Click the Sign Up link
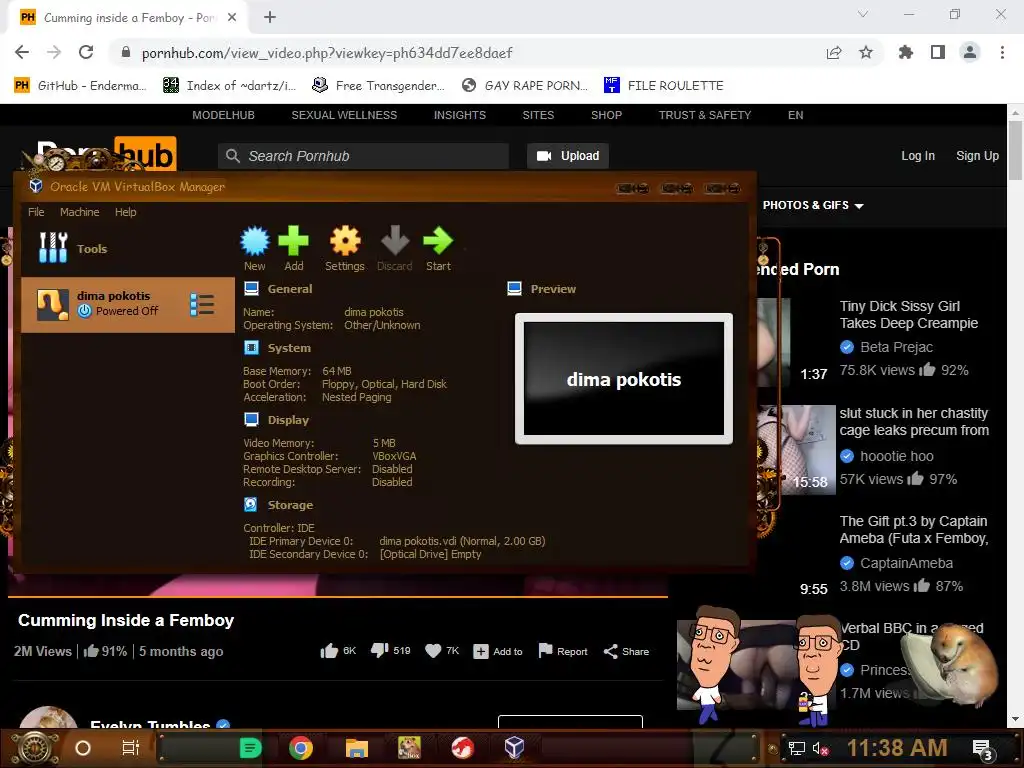The width and height of the screenshot is (1024, 768). [x=977, y=156]
